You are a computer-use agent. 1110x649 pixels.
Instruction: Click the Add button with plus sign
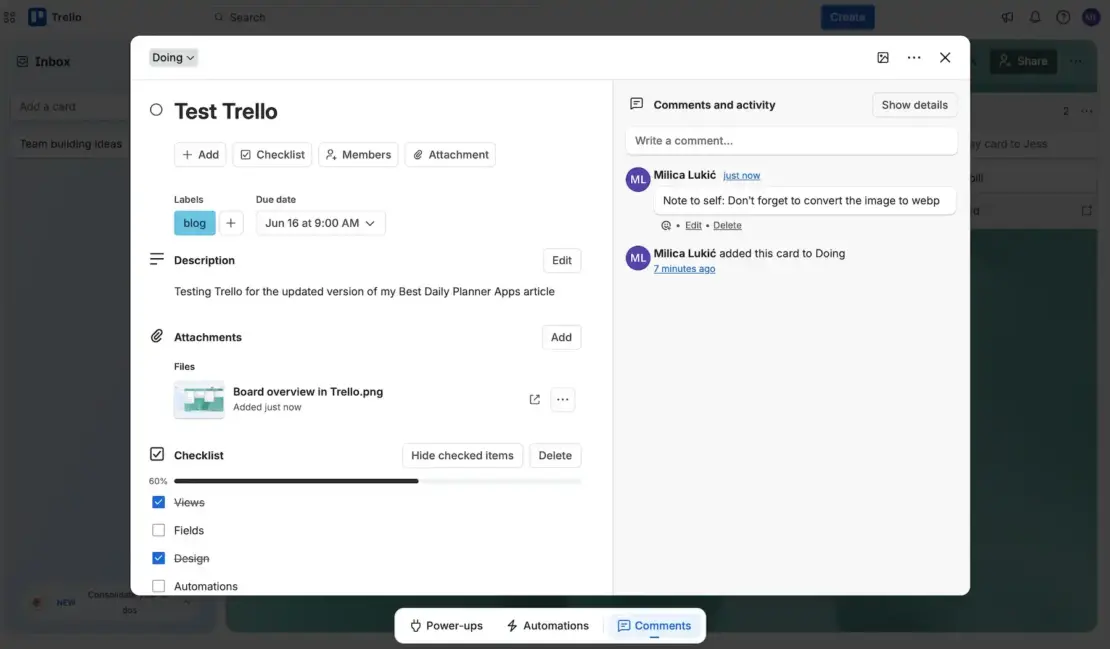[x=200, y=154]
